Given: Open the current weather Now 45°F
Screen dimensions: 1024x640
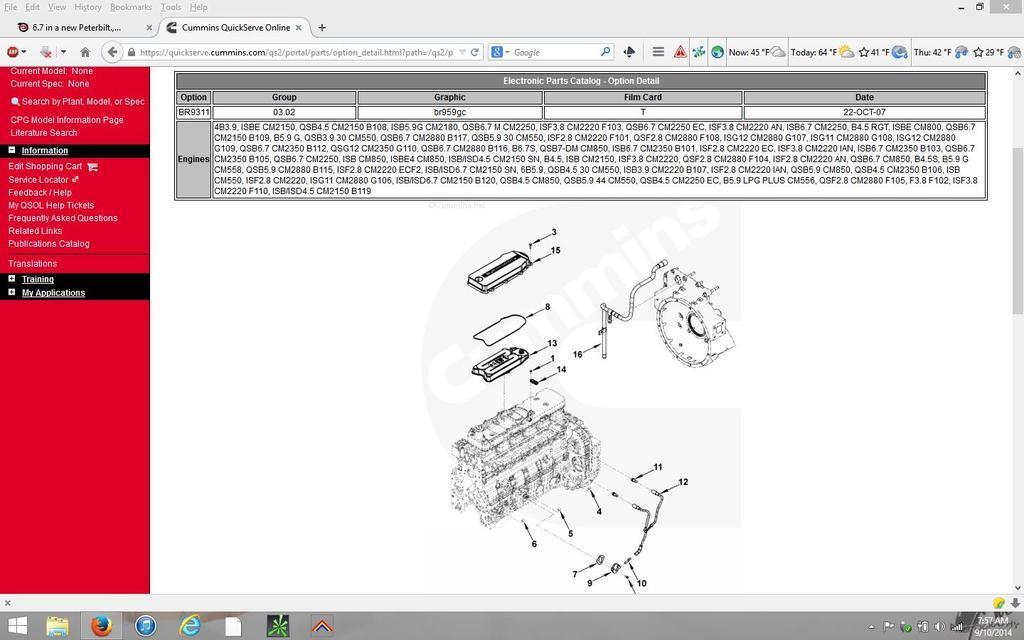Looking at the screenshot, I should click(x=756, y=52).
